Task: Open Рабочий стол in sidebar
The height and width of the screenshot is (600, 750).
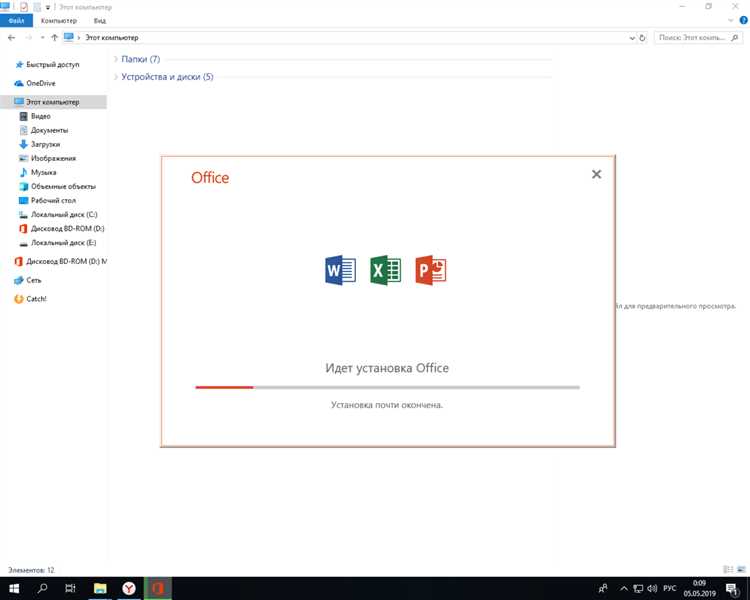Action: coord(53,200)
